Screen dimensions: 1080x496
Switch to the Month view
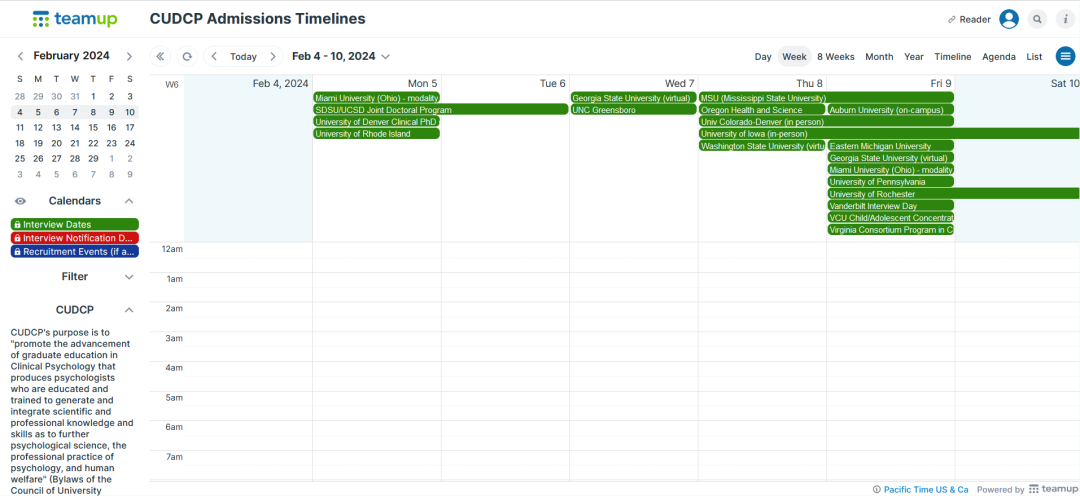point(879,57)
